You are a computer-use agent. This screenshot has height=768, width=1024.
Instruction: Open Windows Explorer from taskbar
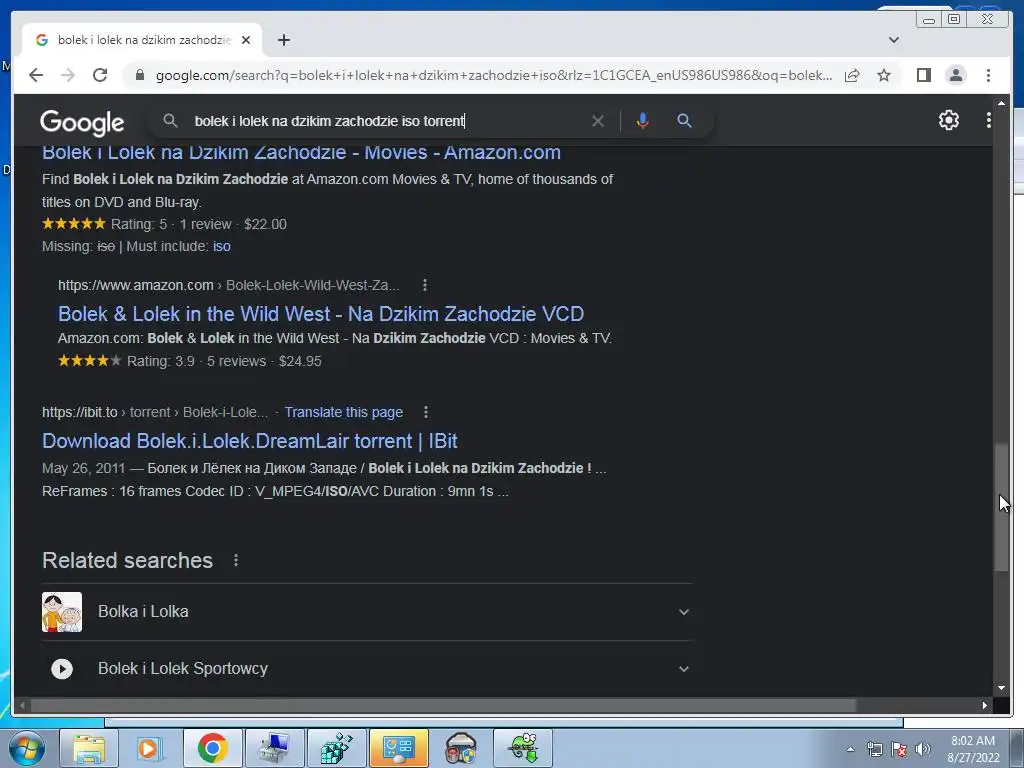point(89,748)
